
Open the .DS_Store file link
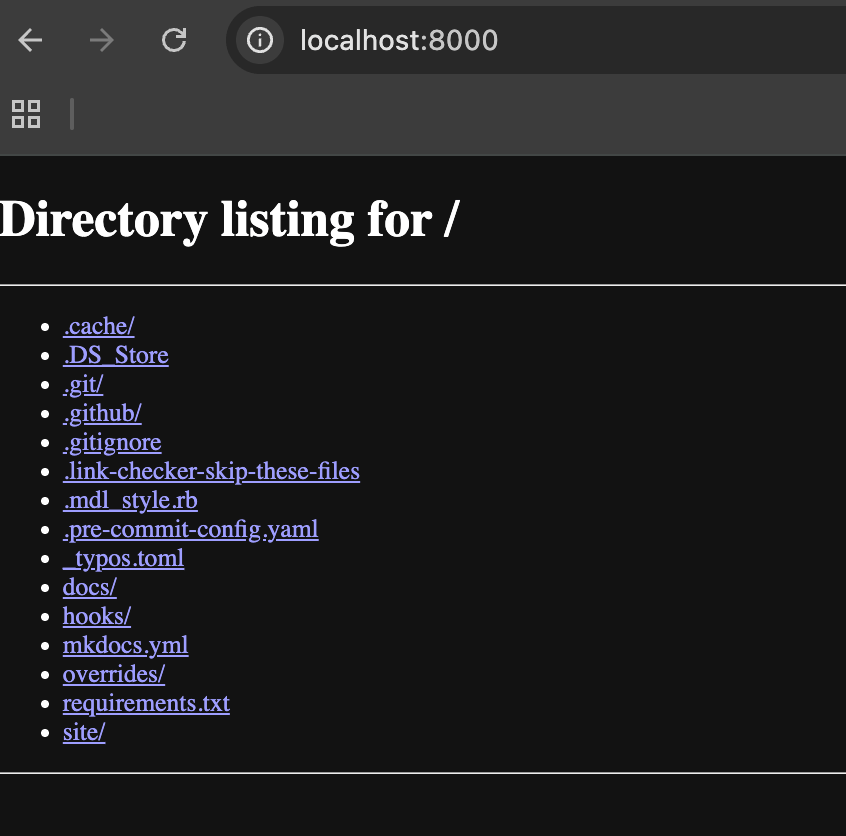point(115,355)
